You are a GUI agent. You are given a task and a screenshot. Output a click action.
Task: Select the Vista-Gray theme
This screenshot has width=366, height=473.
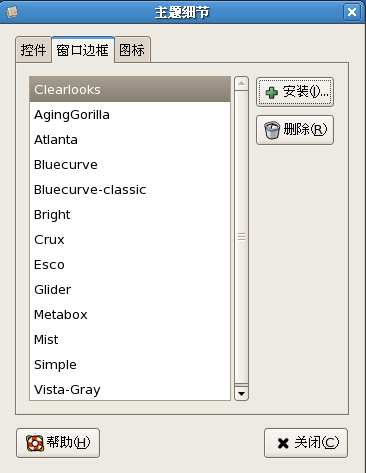click(130, 389)
